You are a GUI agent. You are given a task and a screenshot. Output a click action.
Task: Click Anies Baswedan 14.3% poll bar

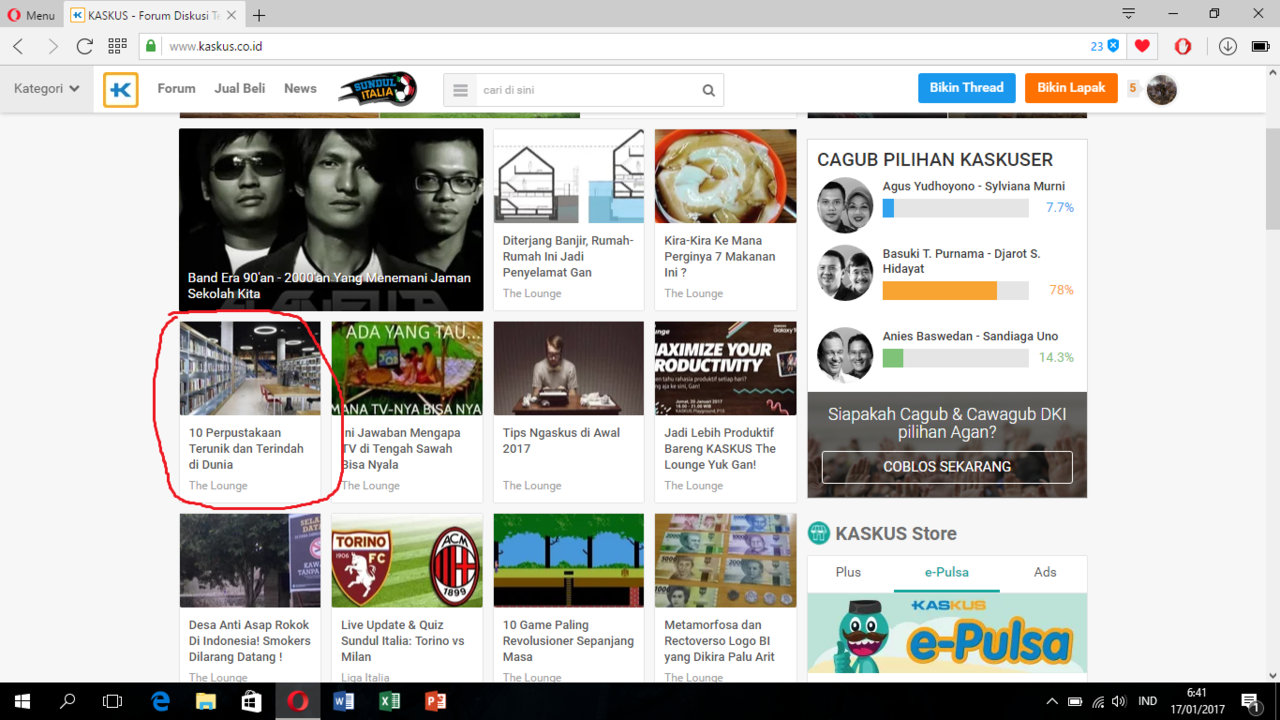click(955, 358)
